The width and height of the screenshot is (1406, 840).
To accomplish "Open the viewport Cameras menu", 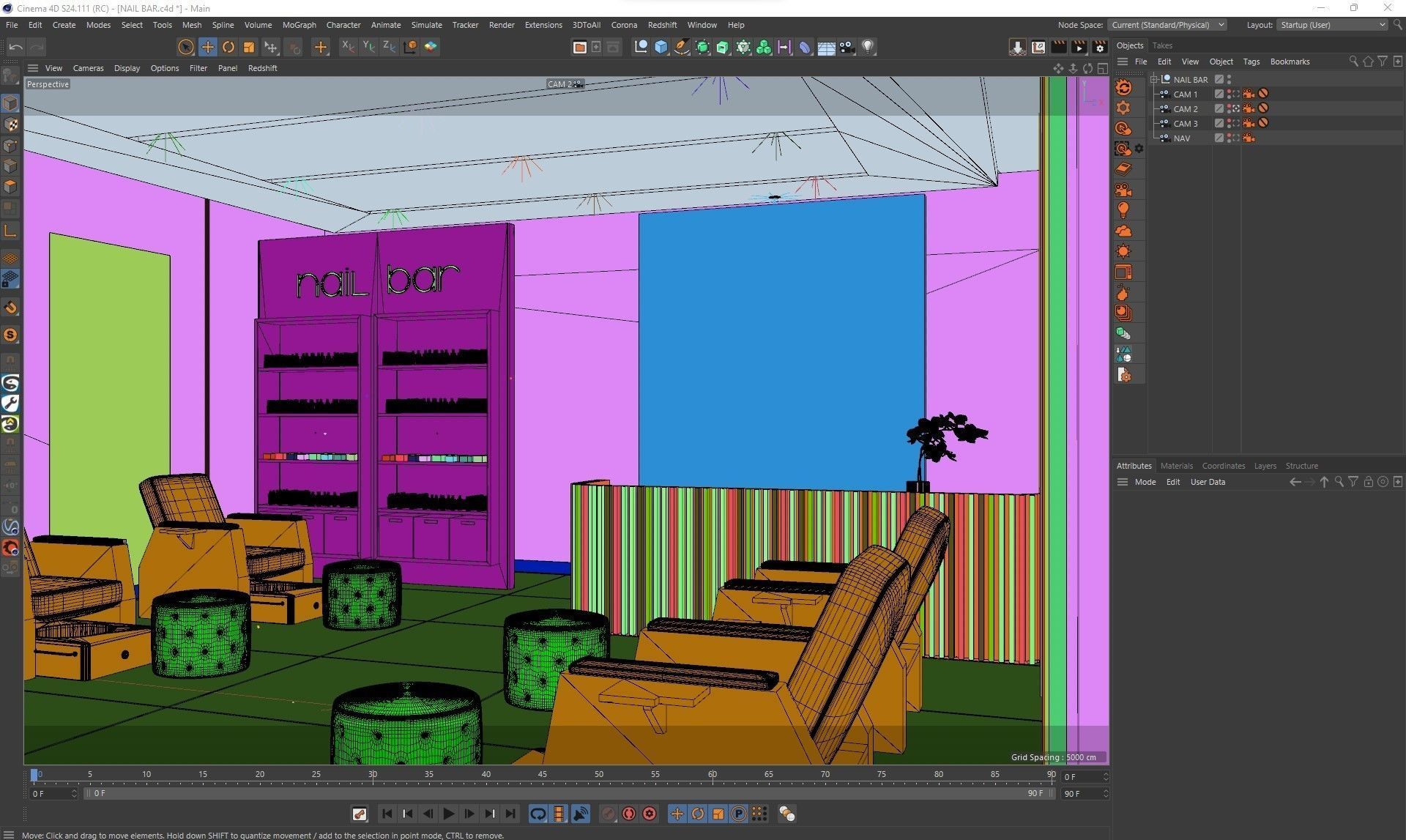I will [x=88, y=68].
